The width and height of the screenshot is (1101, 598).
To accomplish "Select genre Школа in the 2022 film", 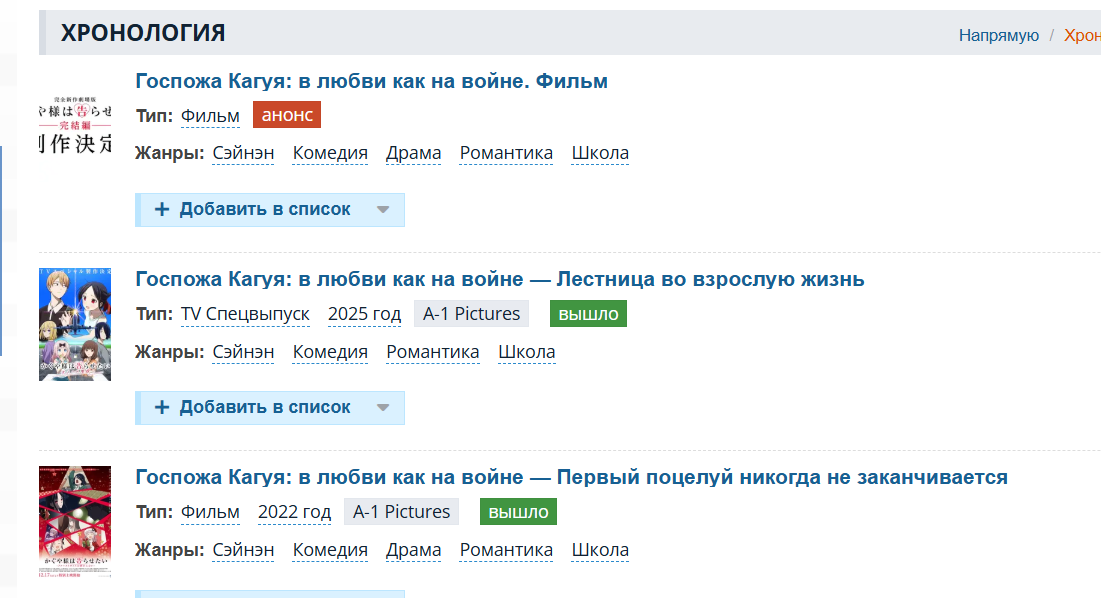I will (x=600, y=550).
